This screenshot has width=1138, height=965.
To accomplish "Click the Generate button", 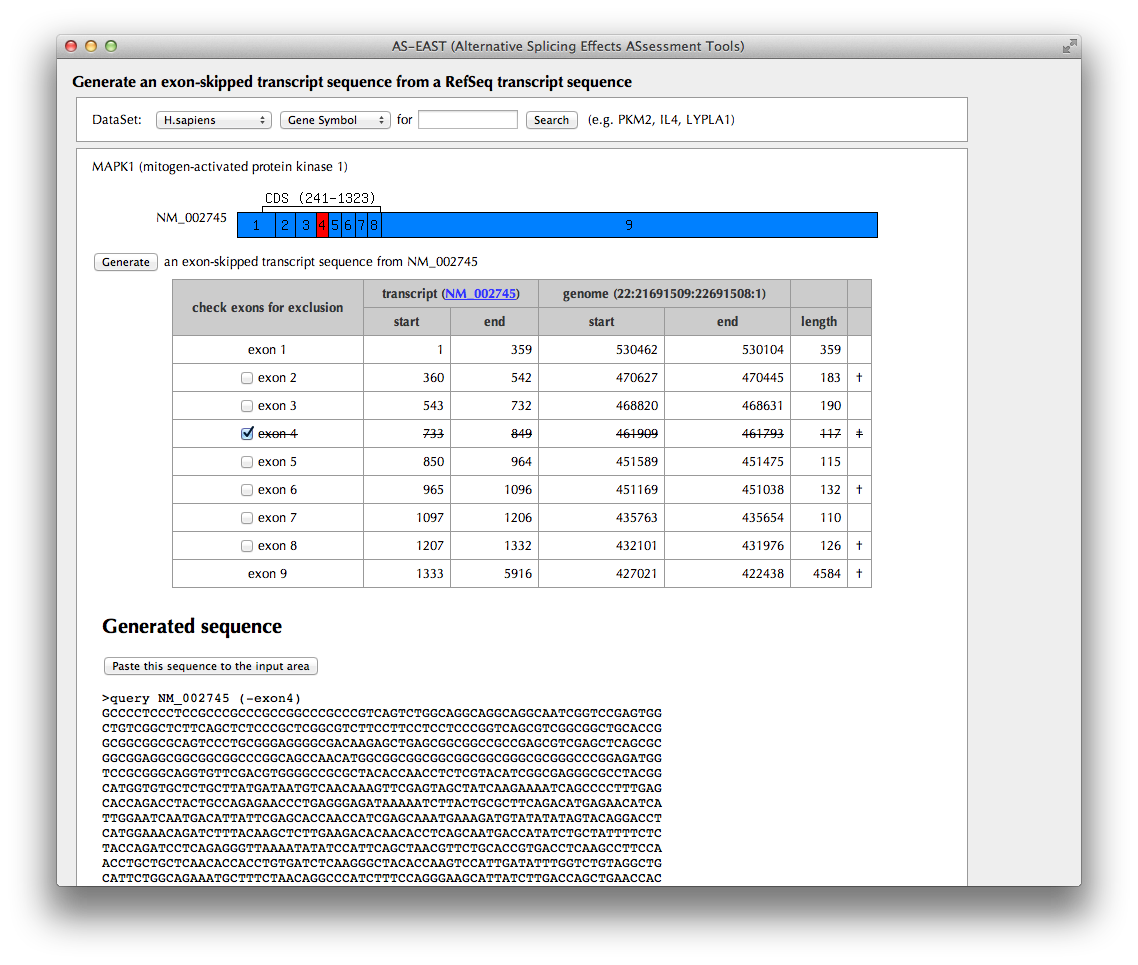I will 126,262.
